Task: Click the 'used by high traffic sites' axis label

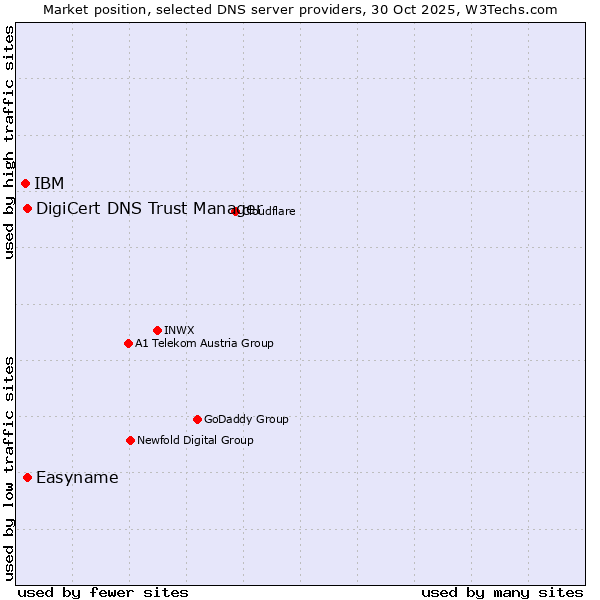Action: click(x=9, y=143)
